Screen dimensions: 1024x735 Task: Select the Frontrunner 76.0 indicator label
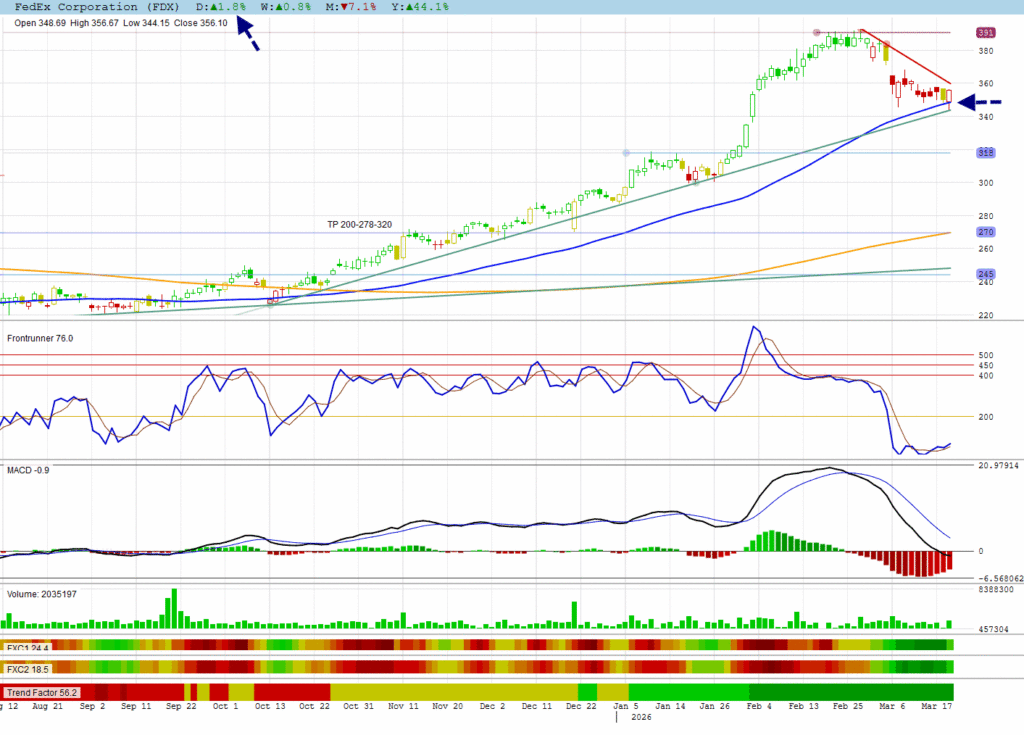(x=40, y=339)
